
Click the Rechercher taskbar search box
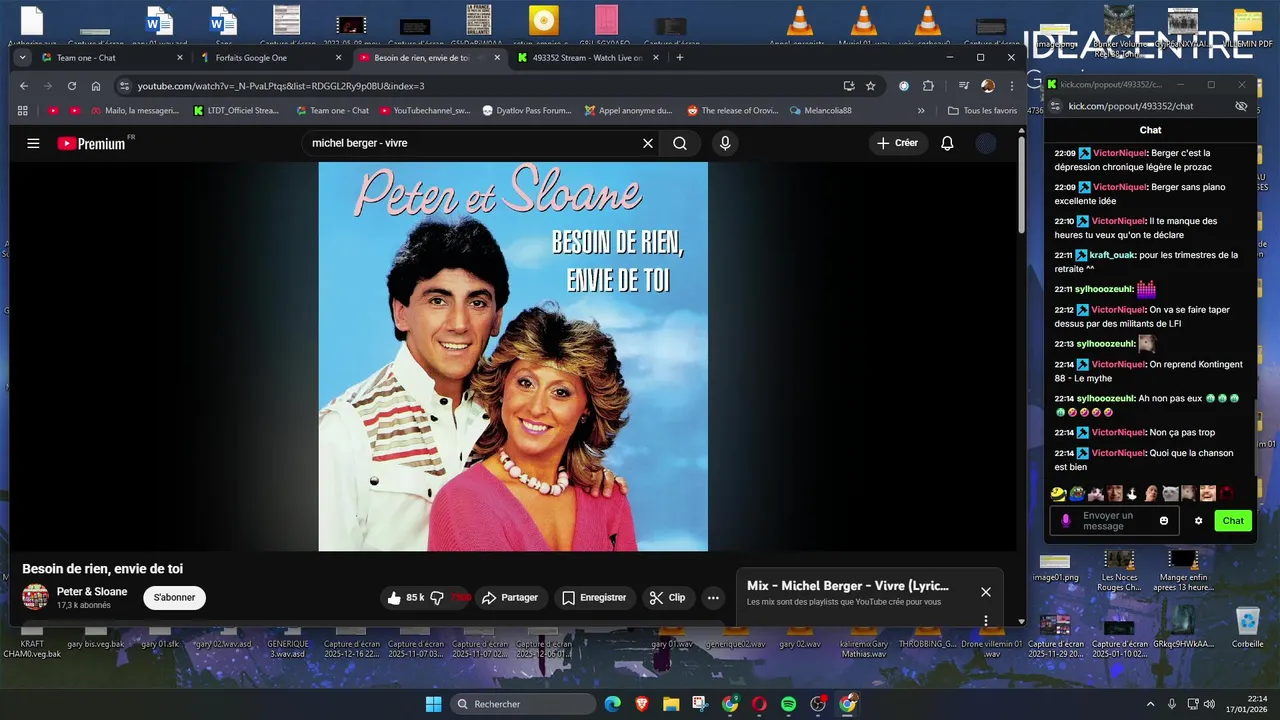525,704
